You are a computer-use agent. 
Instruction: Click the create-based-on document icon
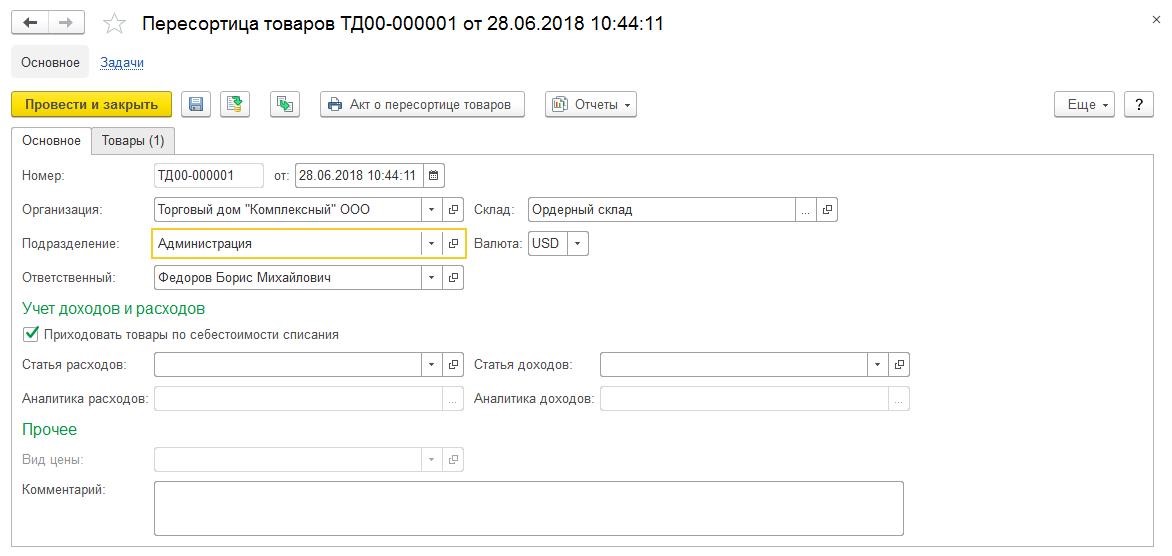click(285, 105)
